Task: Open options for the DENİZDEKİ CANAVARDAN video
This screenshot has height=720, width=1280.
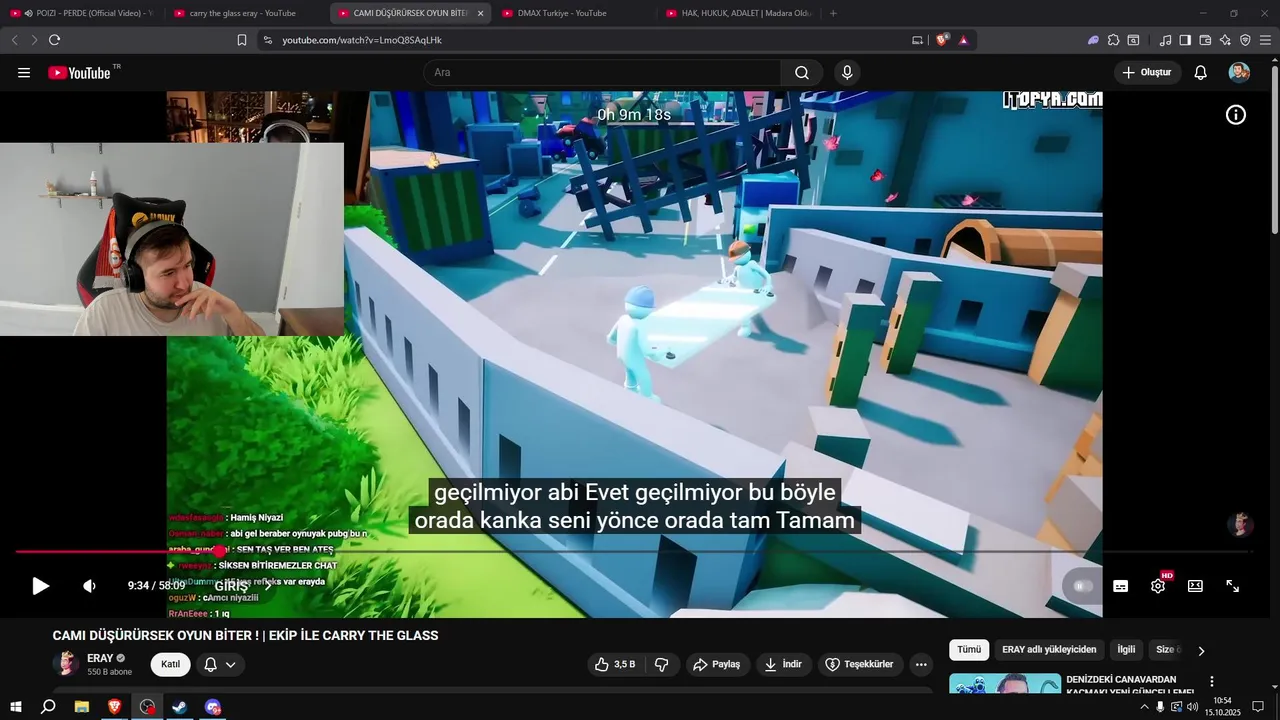Action: pyautogui.click(x=1212, y=681)
